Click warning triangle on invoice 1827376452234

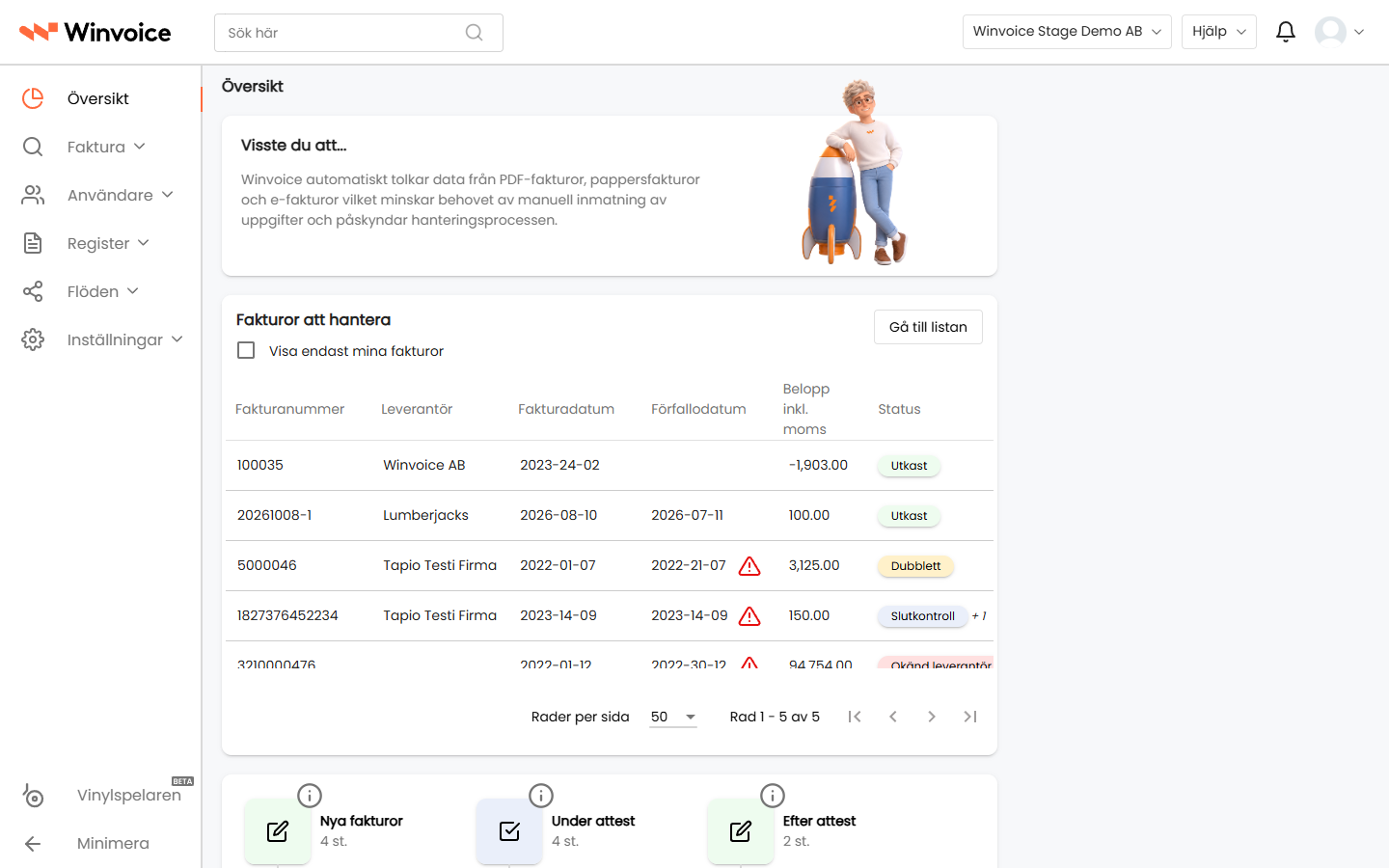(x=749, y=616)
